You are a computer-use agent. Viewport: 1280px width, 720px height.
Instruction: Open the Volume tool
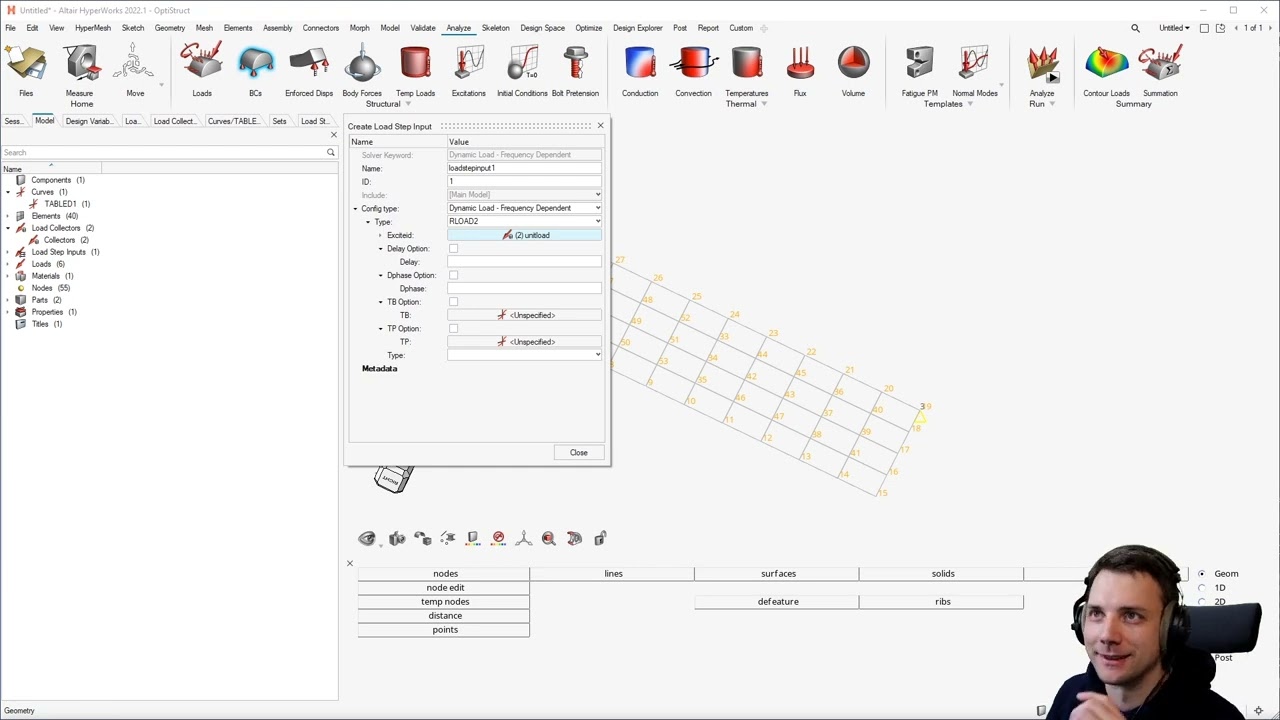tap(853, 72)
